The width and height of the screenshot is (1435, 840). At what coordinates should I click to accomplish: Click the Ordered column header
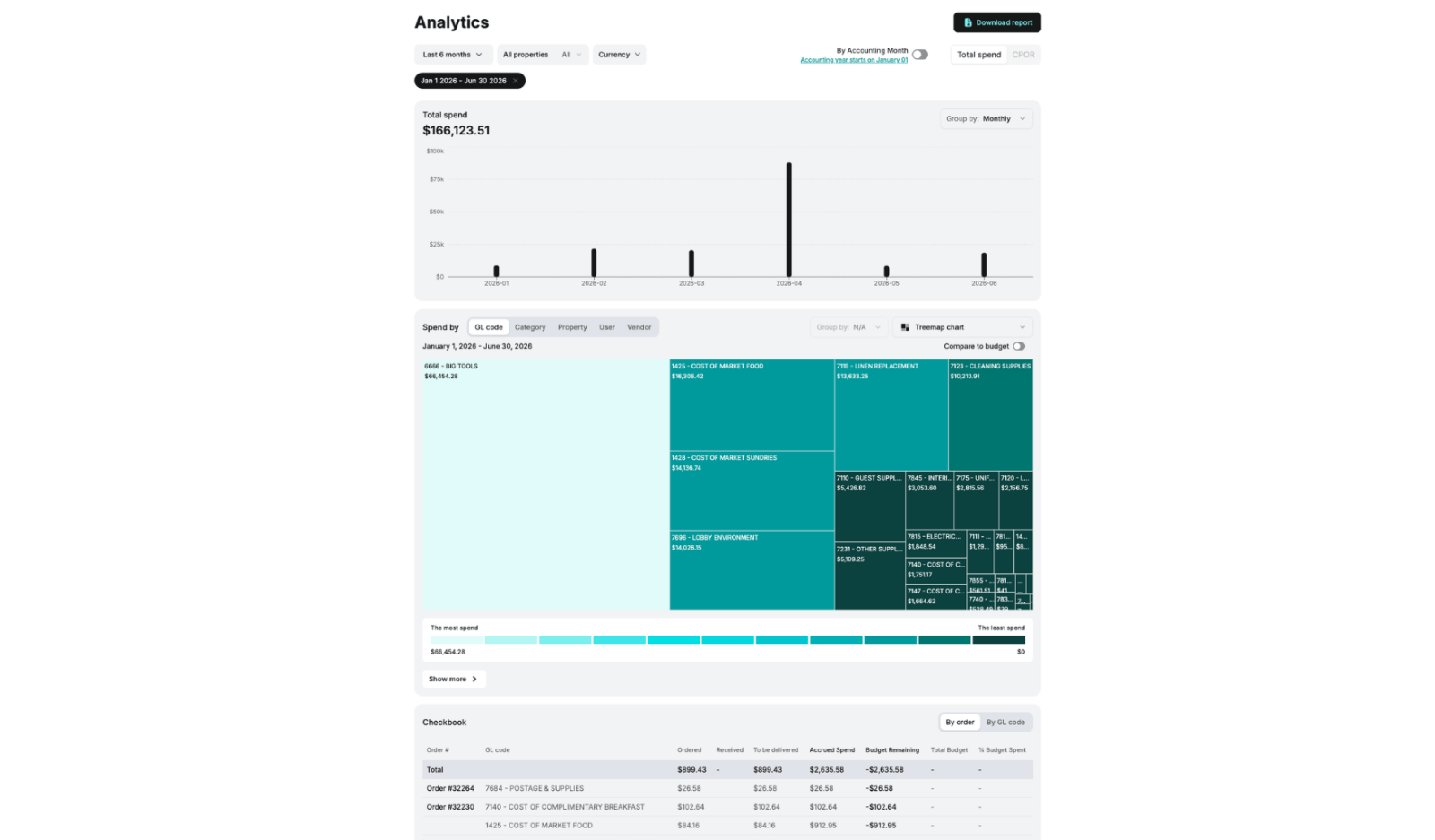(689, 750)
